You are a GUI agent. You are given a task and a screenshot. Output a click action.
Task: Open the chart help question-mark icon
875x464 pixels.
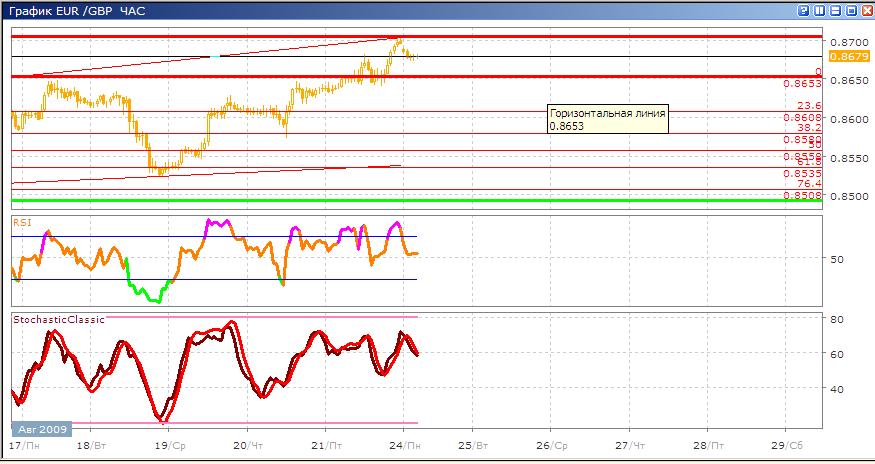tap(803, 11)
